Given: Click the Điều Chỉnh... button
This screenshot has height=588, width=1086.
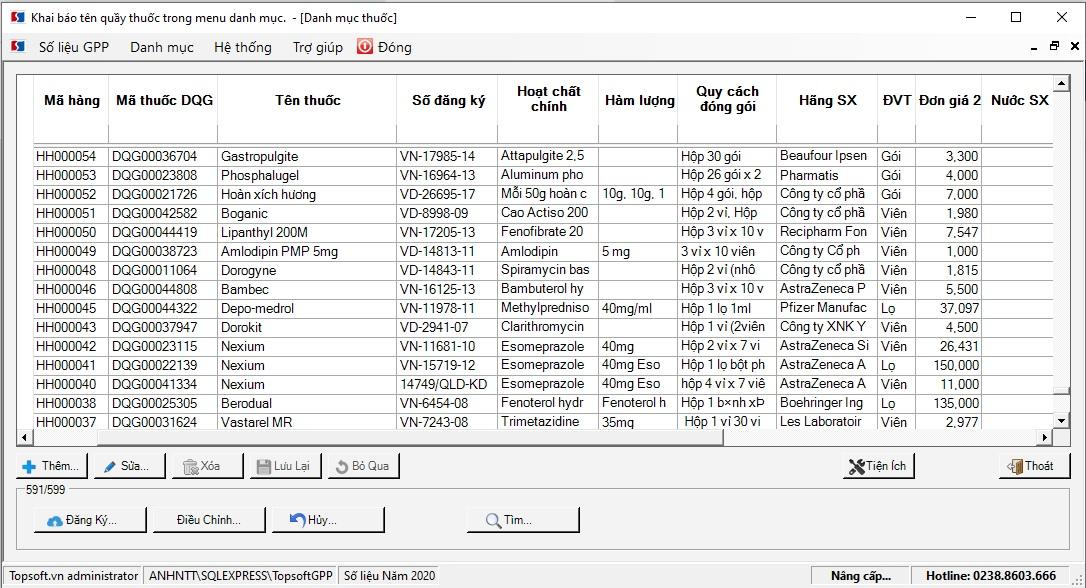Looking at the screenshot, I should click(x=208, y=519).
